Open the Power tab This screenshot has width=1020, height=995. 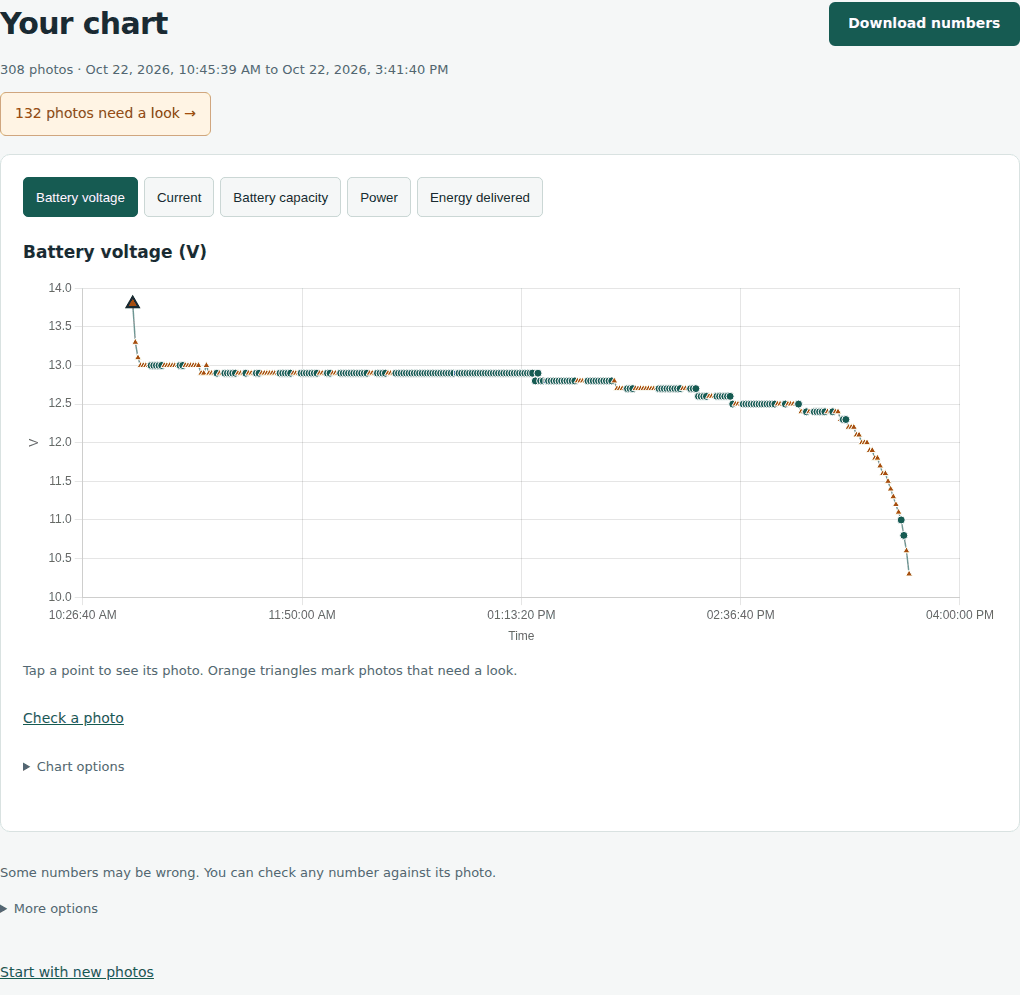click(379, 197)
